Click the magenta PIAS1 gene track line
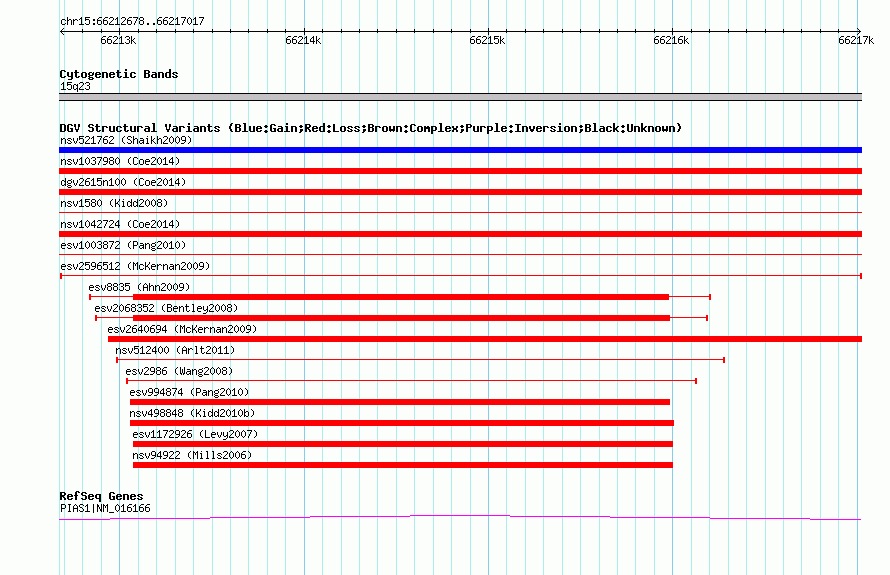This screenshot has width=890, height=575. pos(460,517)
